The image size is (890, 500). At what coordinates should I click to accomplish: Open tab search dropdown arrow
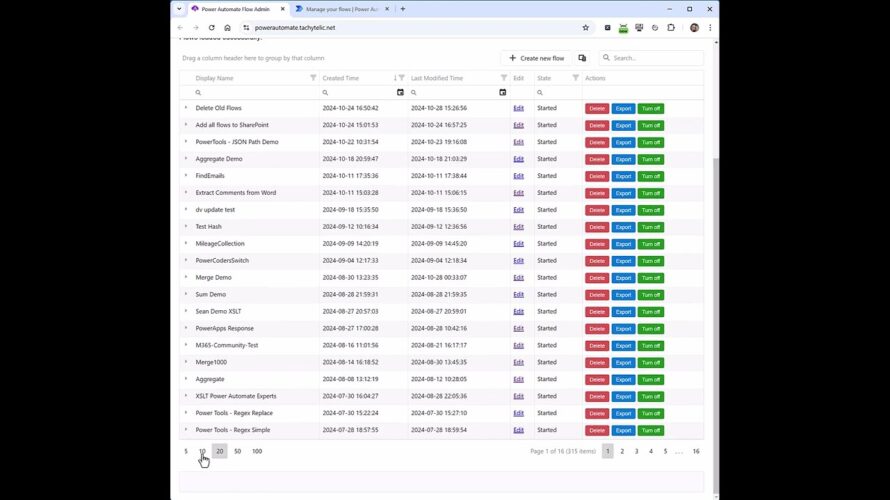(x=179, y=9)
